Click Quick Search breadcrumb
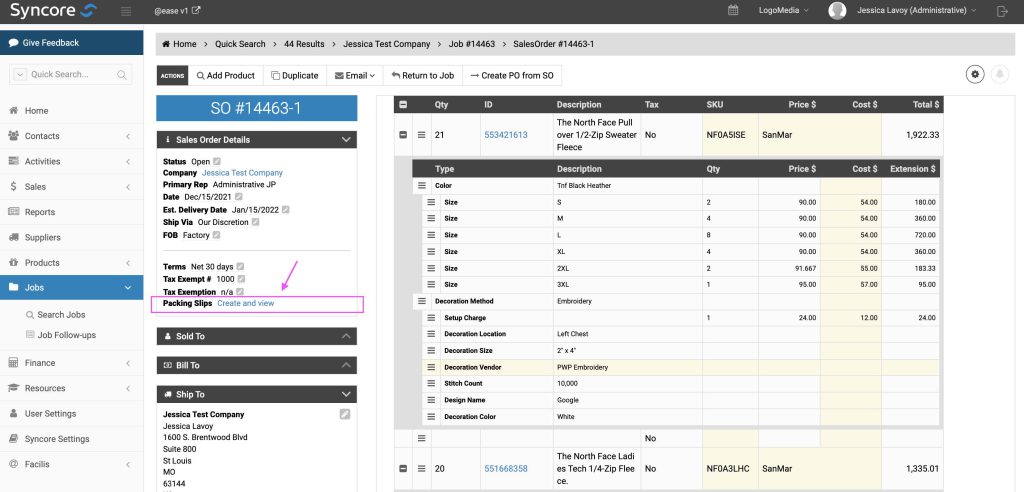This screenshot has height=492, width=1024. pyautogui.click(x=240, y=44)
